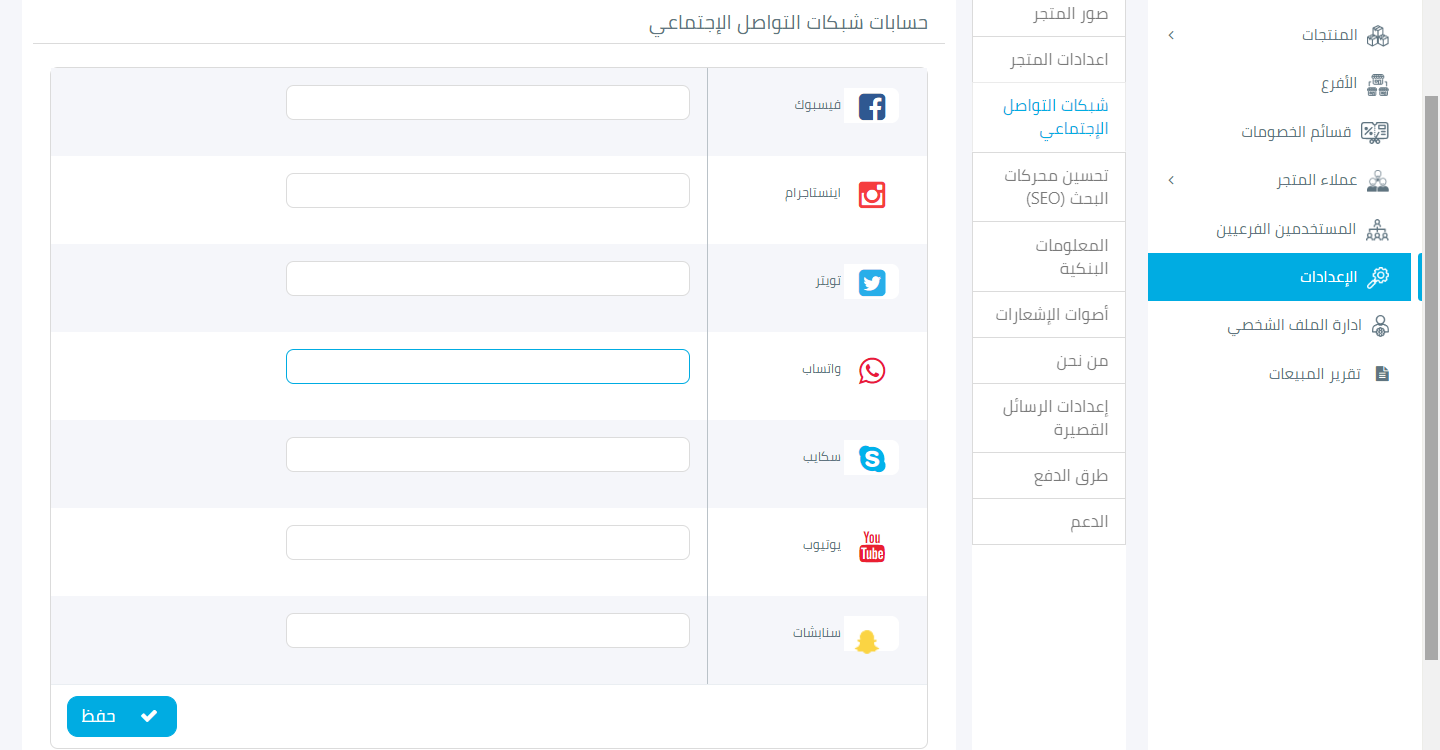Click the YouTube logo icon
Viewport: 1440px width, 750px height.
coord(872,547)
